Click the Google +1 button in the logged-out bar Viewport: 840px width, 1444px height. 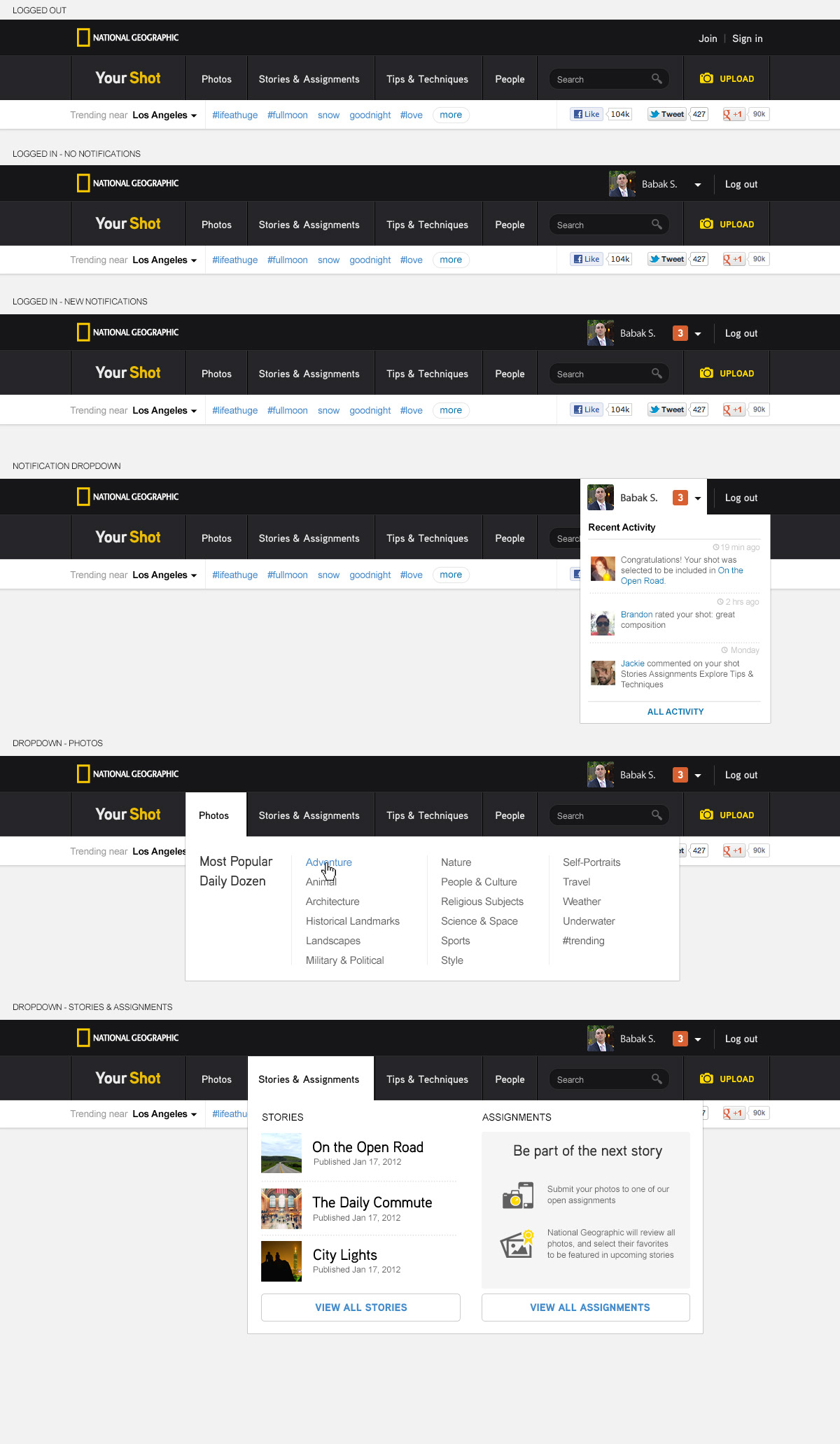coord(733,115)
